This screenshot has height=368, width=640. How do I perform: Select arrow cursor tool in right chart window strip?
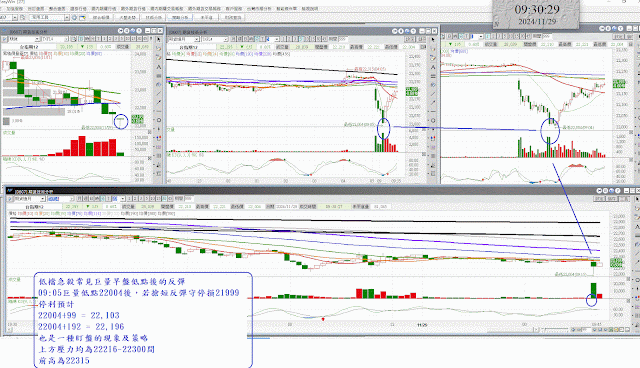[638, 36]
